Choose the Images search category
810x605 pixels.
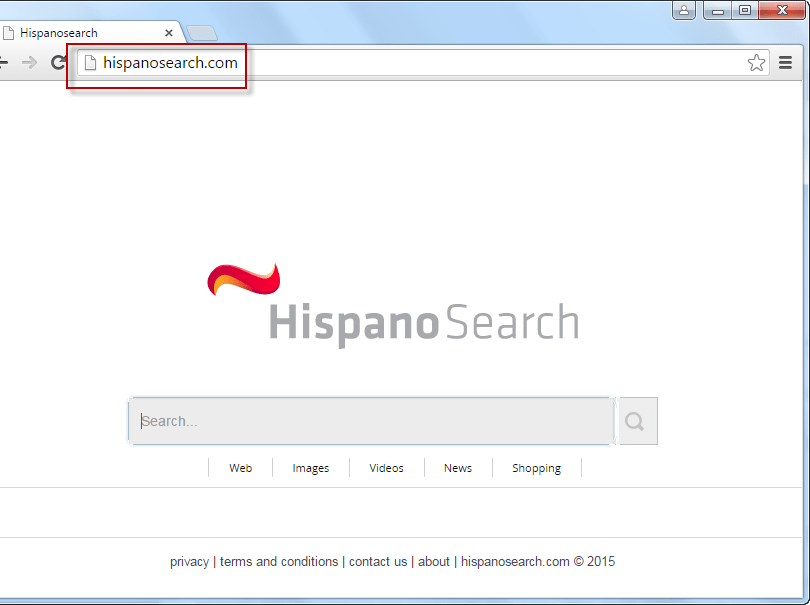click(310, 468)
